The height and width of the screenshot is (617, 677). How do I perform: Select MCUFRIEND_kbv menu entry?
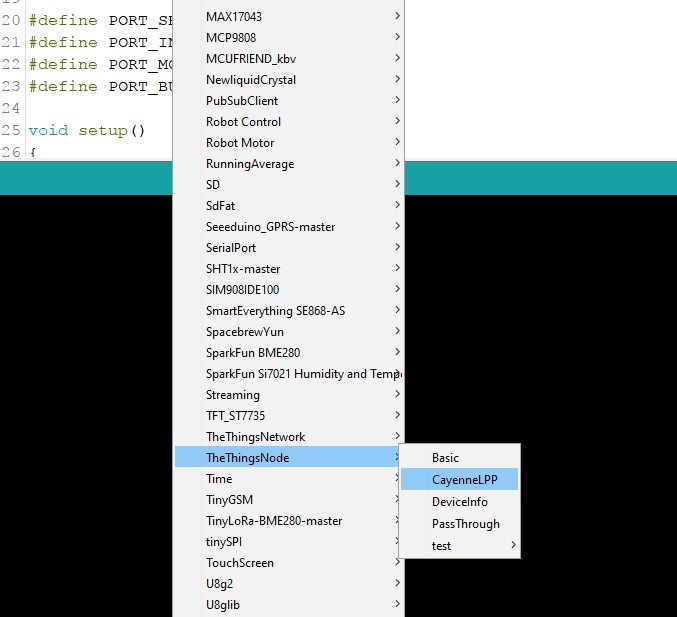pos(288,58)
